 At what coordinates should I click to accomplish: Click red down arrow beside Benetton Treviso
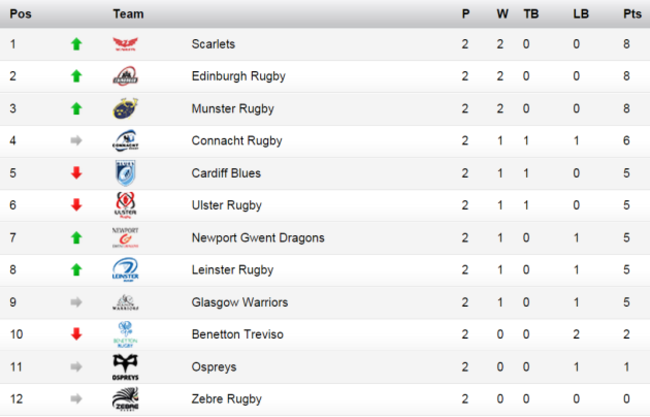76,334
